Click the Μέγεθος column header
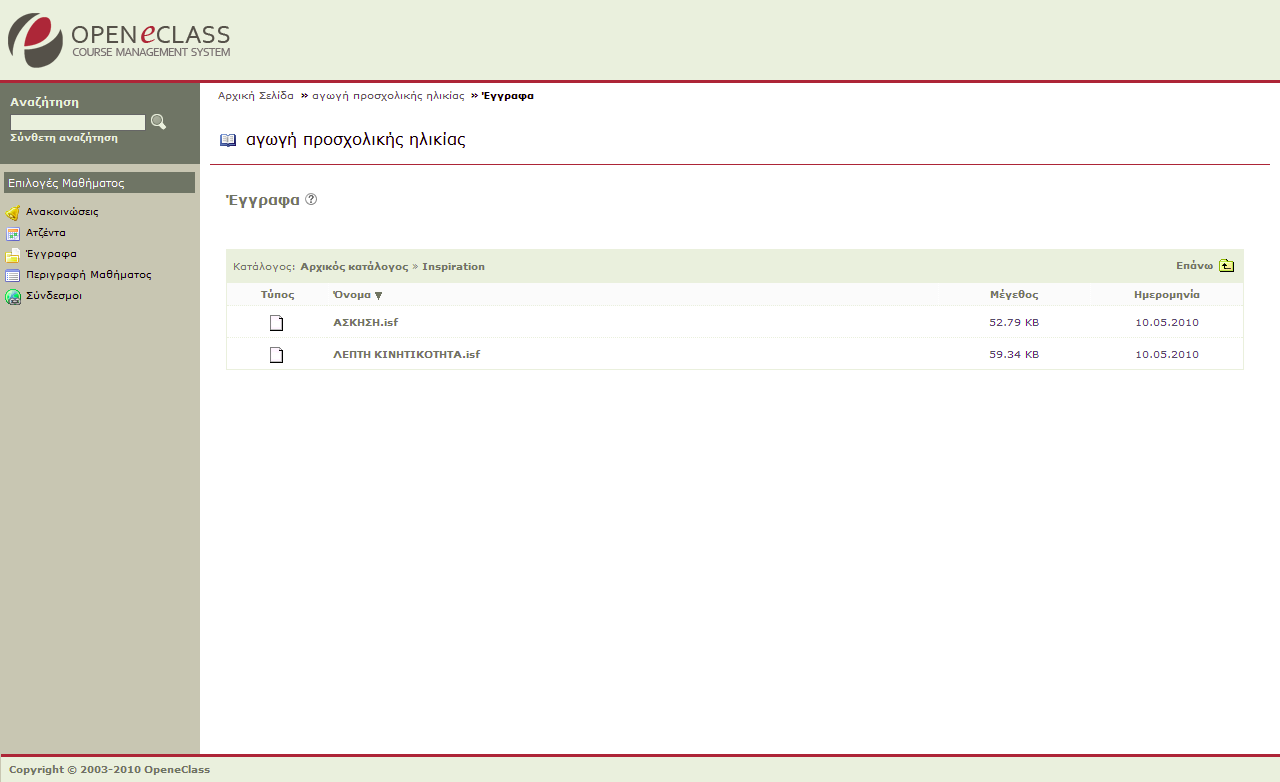 (x=1014, y=295)
